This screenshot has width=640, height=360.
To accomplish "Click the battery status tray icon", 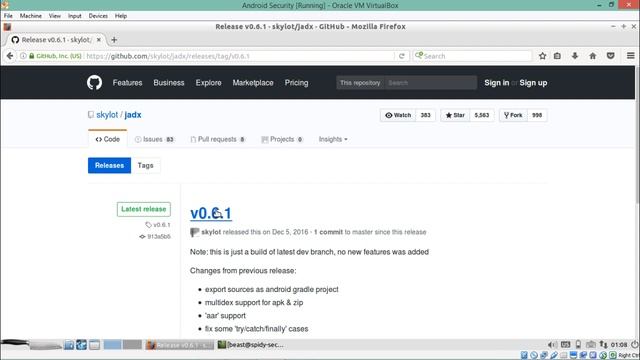I will click(x=578, y=345).
